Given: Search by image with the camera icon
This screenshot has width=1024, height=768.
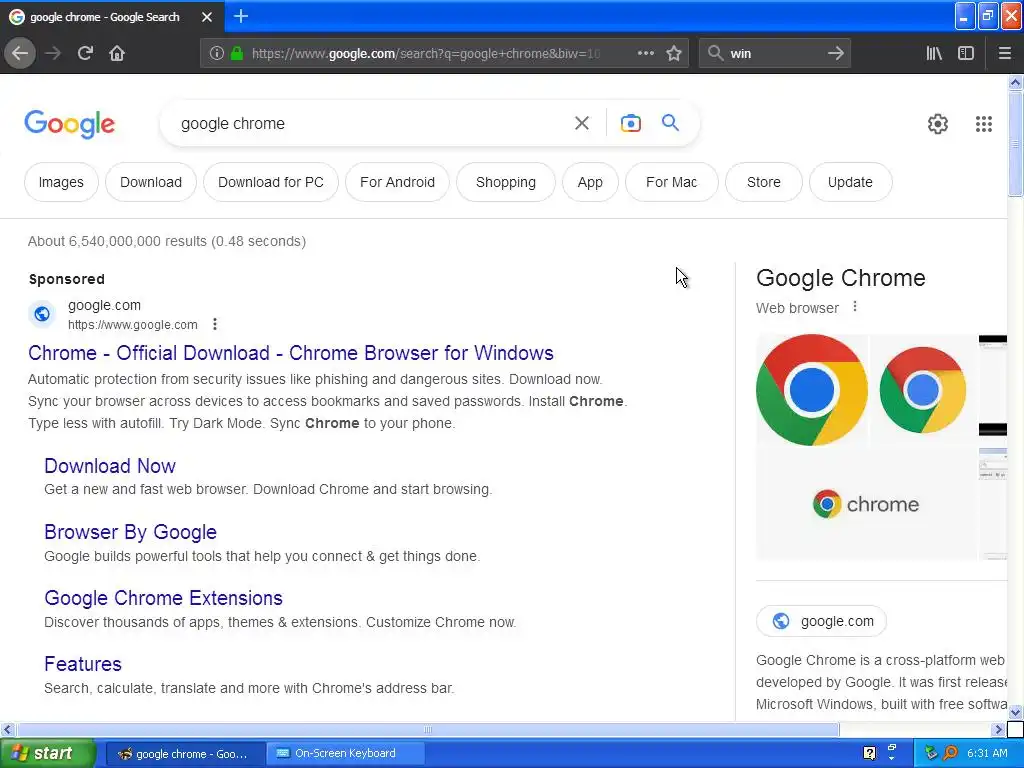Looking at the screenshot, I should point(630,123).
